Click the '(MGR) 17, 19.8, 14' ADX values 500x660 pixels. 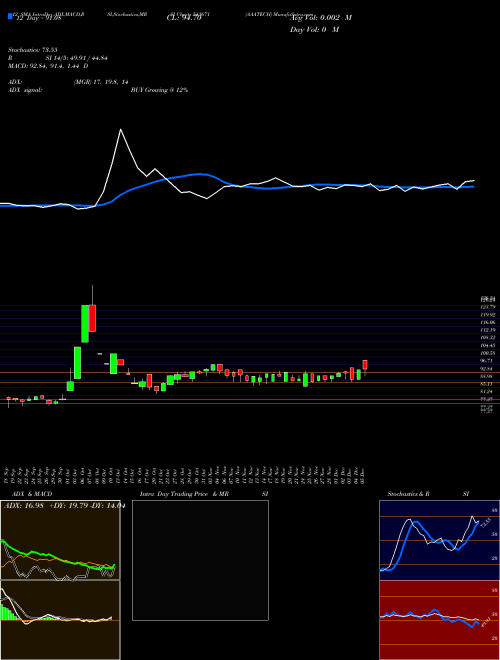(x=101, y=82)
